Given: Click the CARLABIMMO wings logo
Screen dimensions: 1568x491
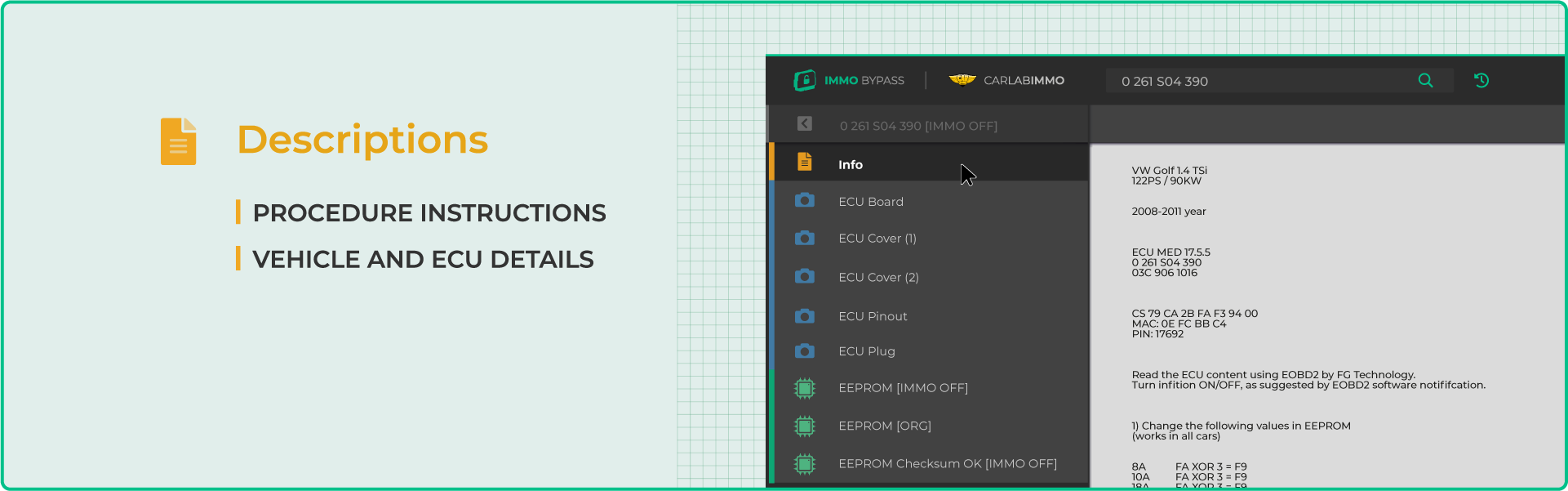Looking at the screenshot, I should [962, 80].
